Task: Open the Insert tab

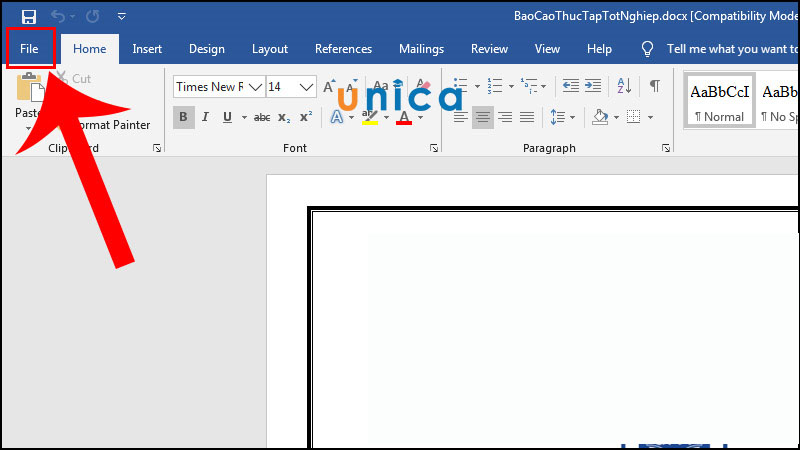Action: click(x=147, y=49)
